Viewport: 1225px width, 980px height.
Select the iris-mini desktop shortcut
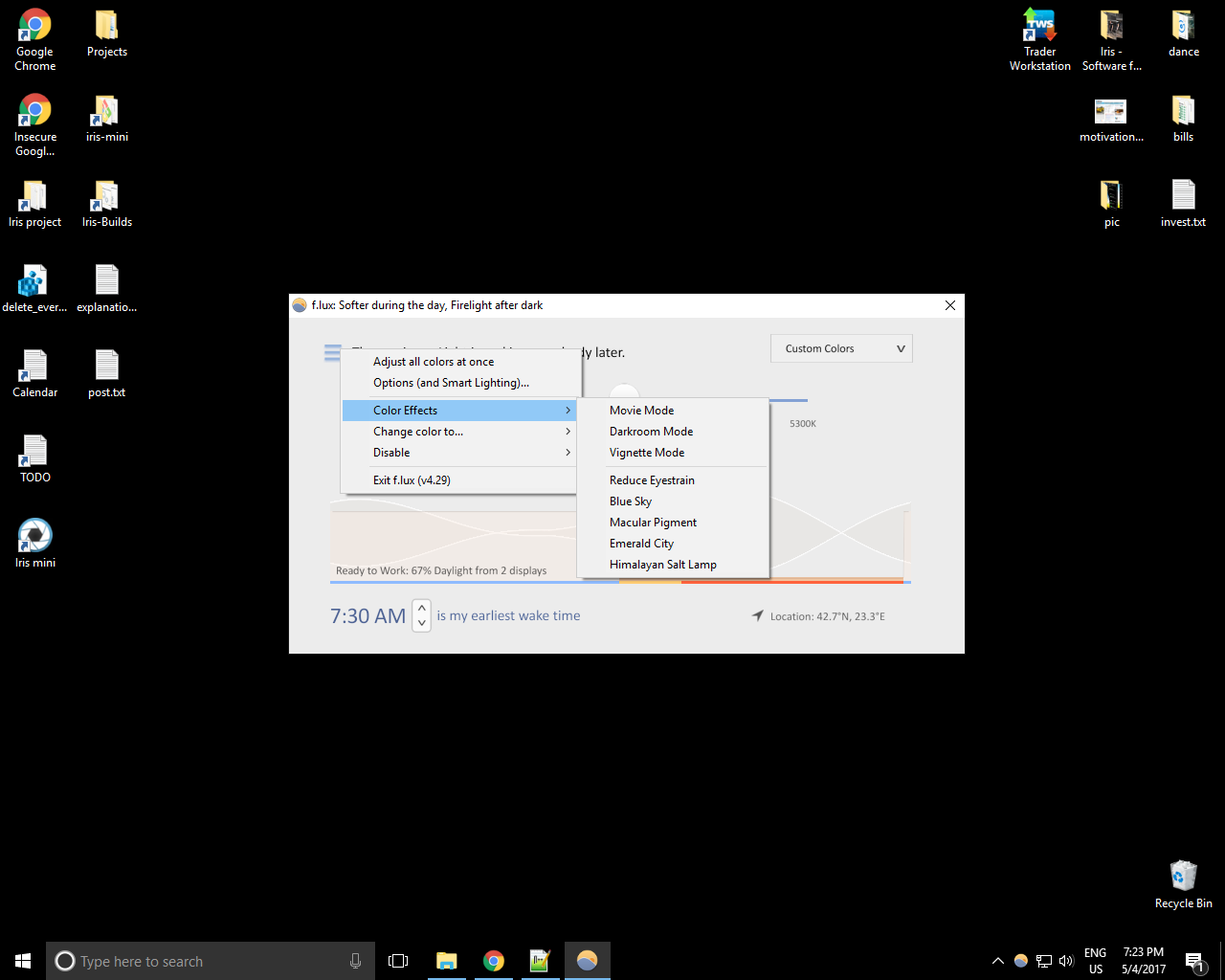pos(107,119)
